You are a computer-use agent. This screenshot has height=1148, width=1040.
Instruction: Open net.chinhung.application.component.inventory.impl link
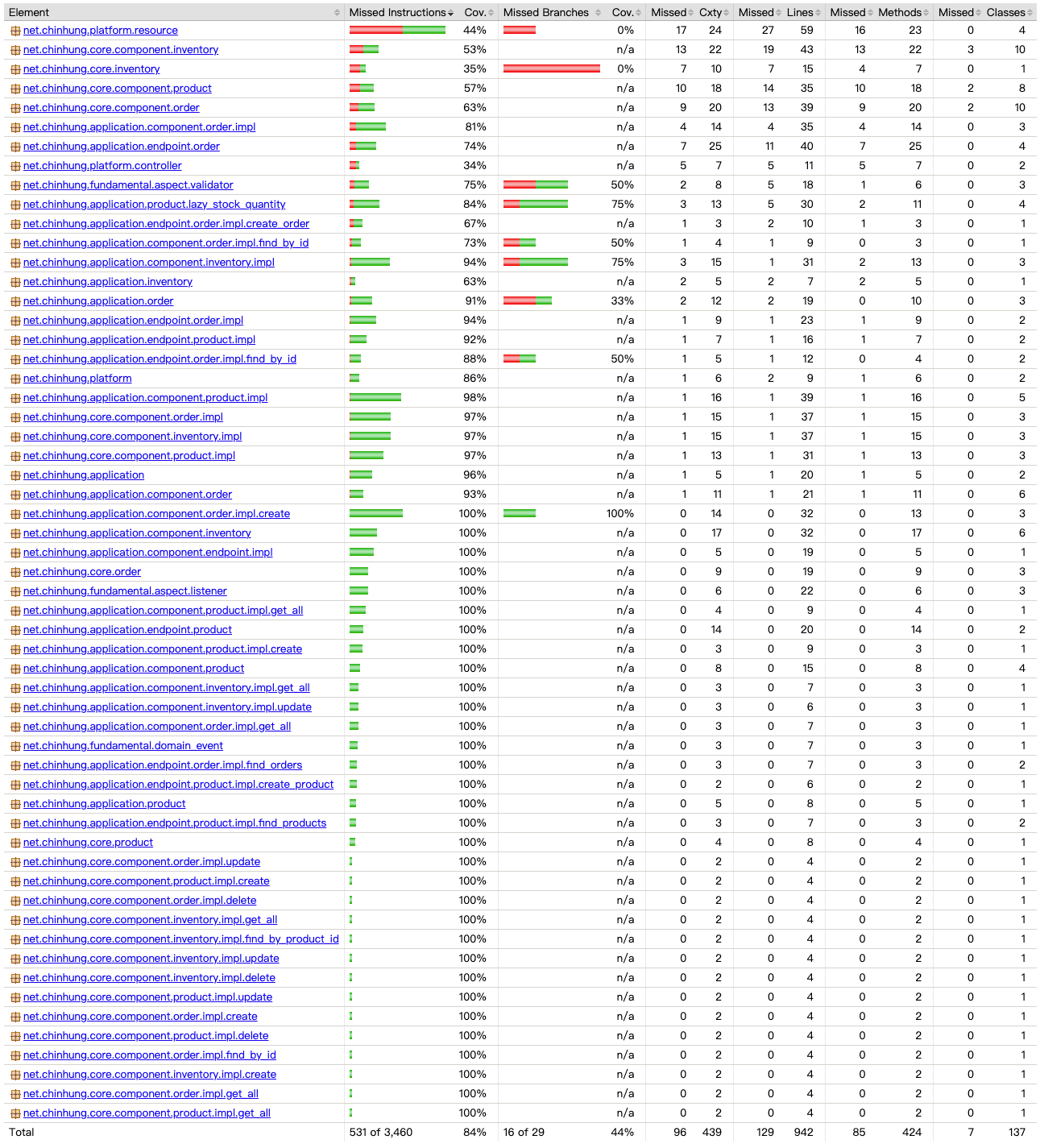149,263
